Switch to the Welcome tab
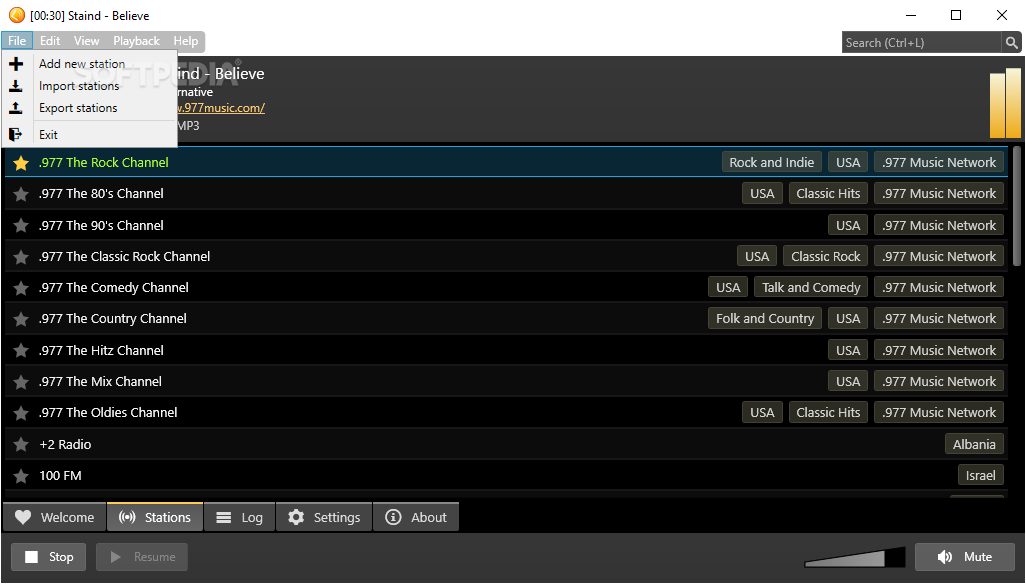 coord(54,517)
